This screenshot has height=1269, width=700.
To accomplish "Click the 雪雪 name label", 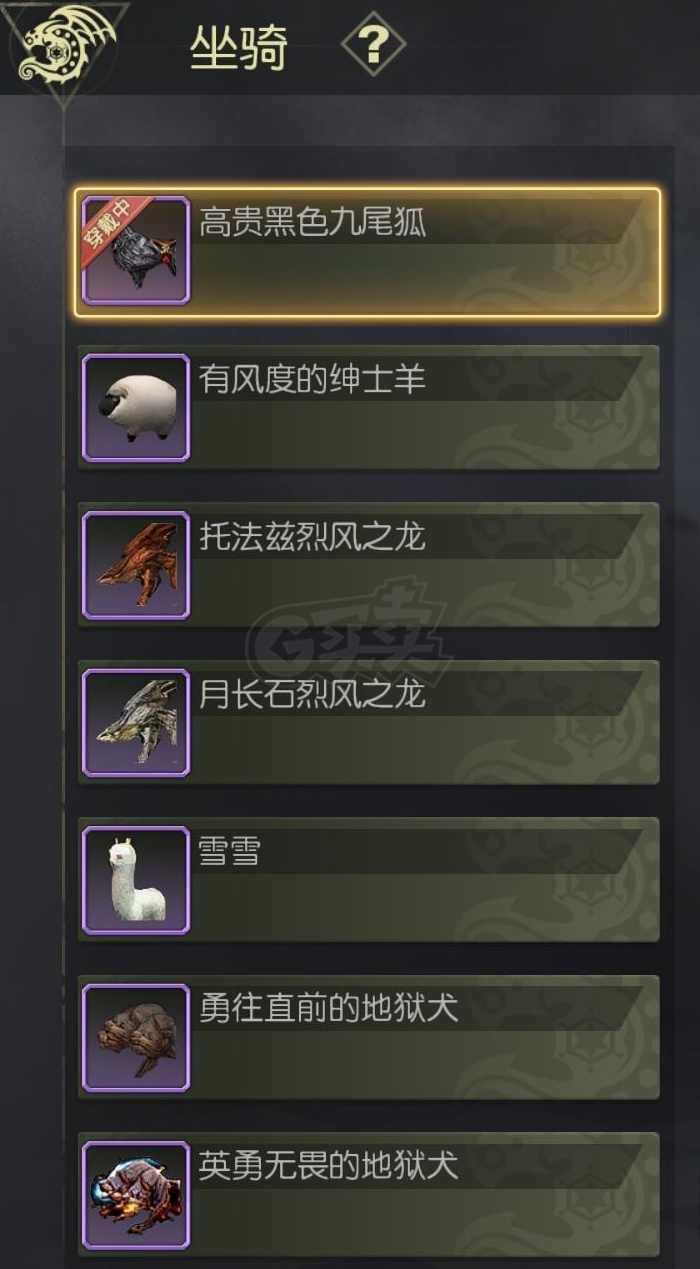I will [x=229, y=852].
